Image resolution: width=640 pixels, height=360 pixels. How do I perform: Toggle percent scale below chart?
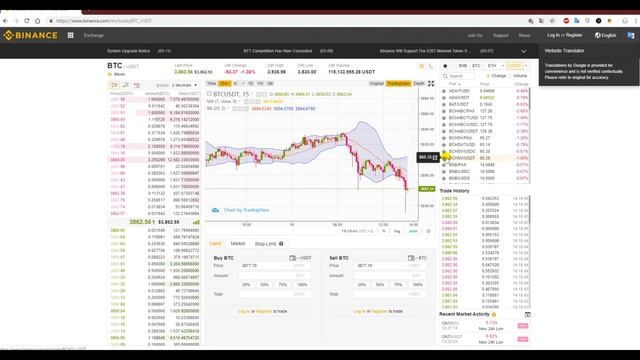click(384, 231)
